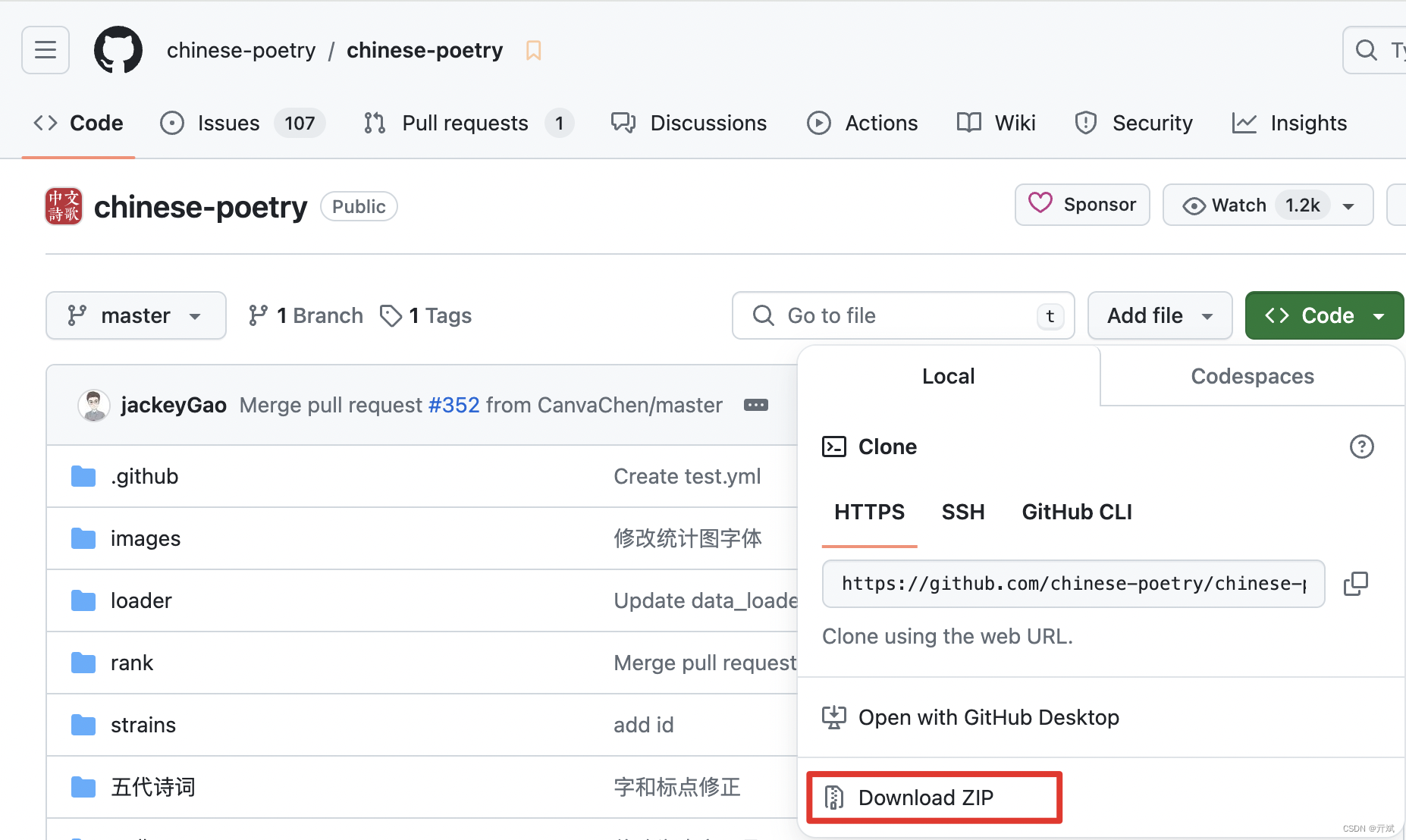Viewport: 1406px width, 840px height.
Task: Click the GitHub Desktop icon
Action: click(x=833, y=717)
